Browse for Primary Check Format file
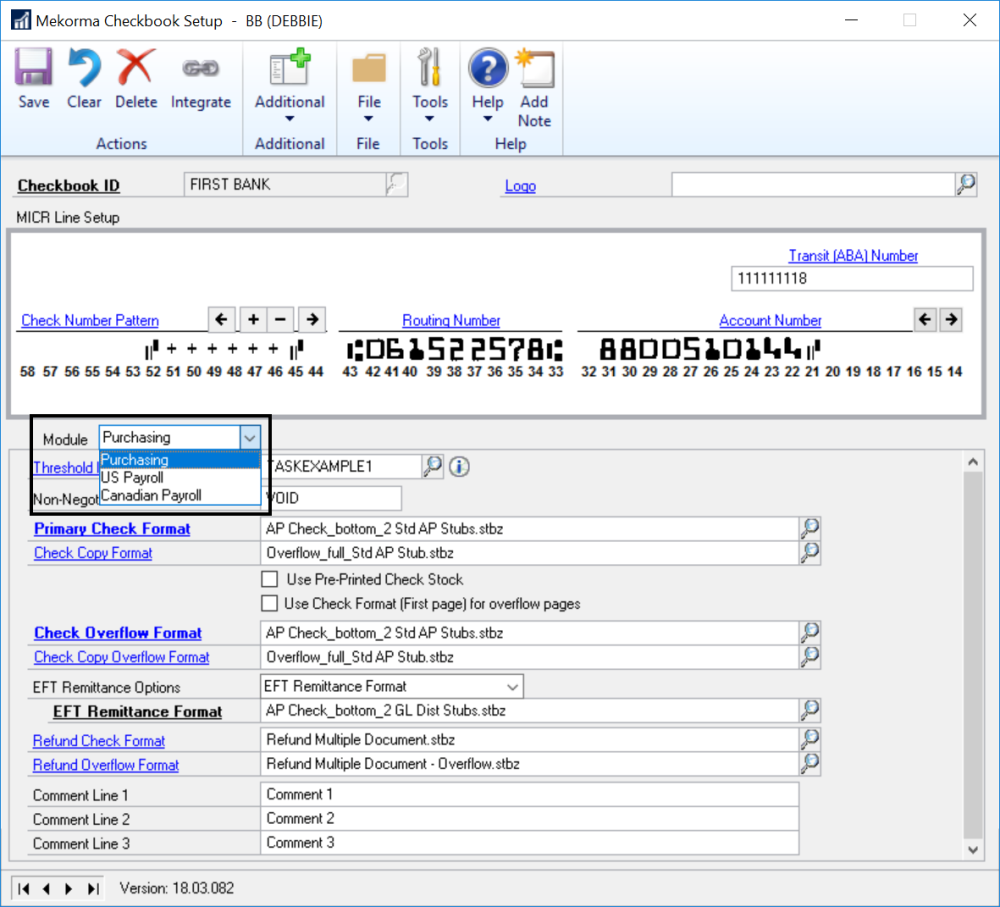 pos(810,528)
